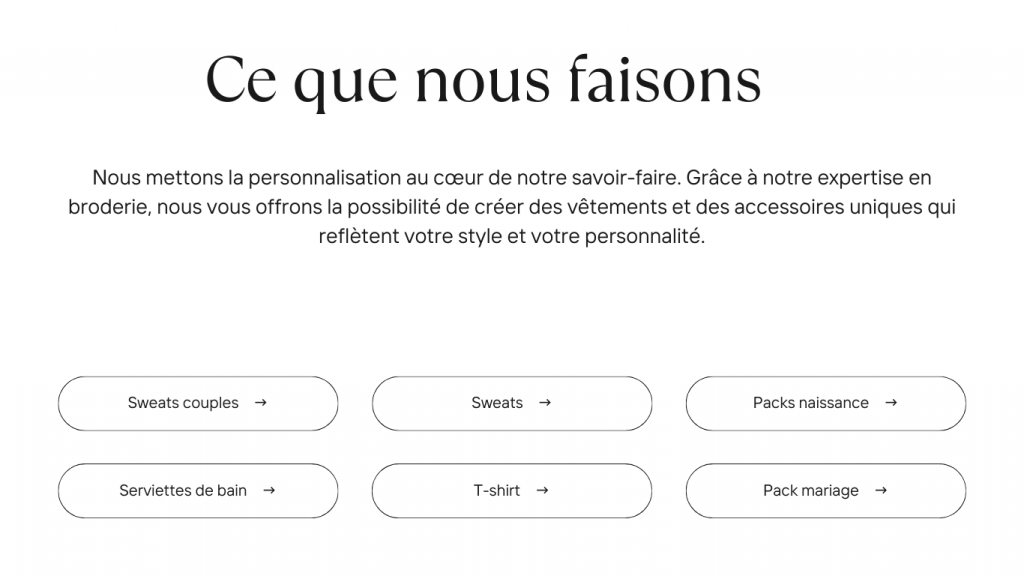Image resolution: width=1024 pixels, height=576 pixels.
Task: Select the Serviettes de bain button
Action: 183,491
